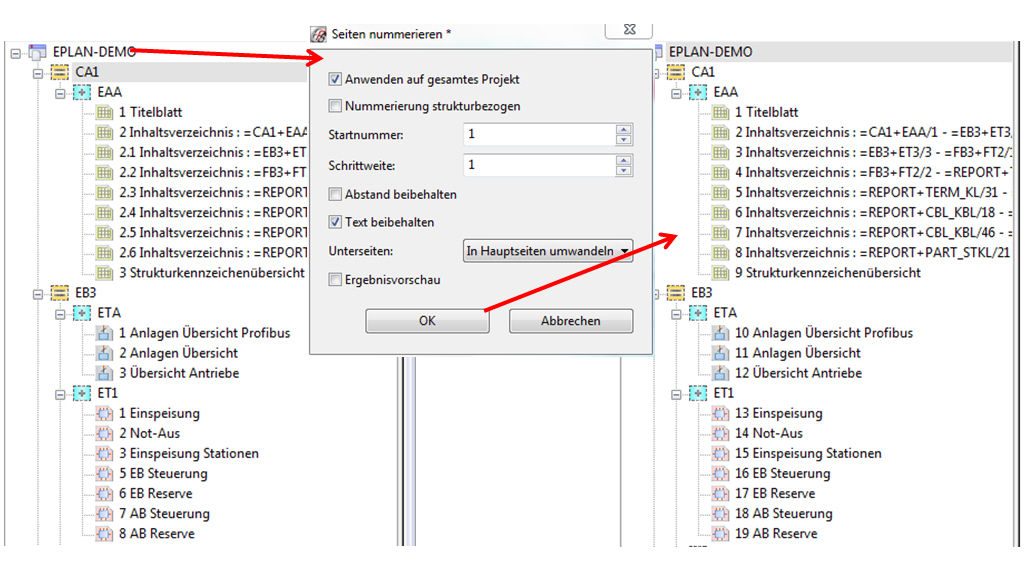
Task: Check the 'Abstand beibehalten' option
Action: [335, 194]
